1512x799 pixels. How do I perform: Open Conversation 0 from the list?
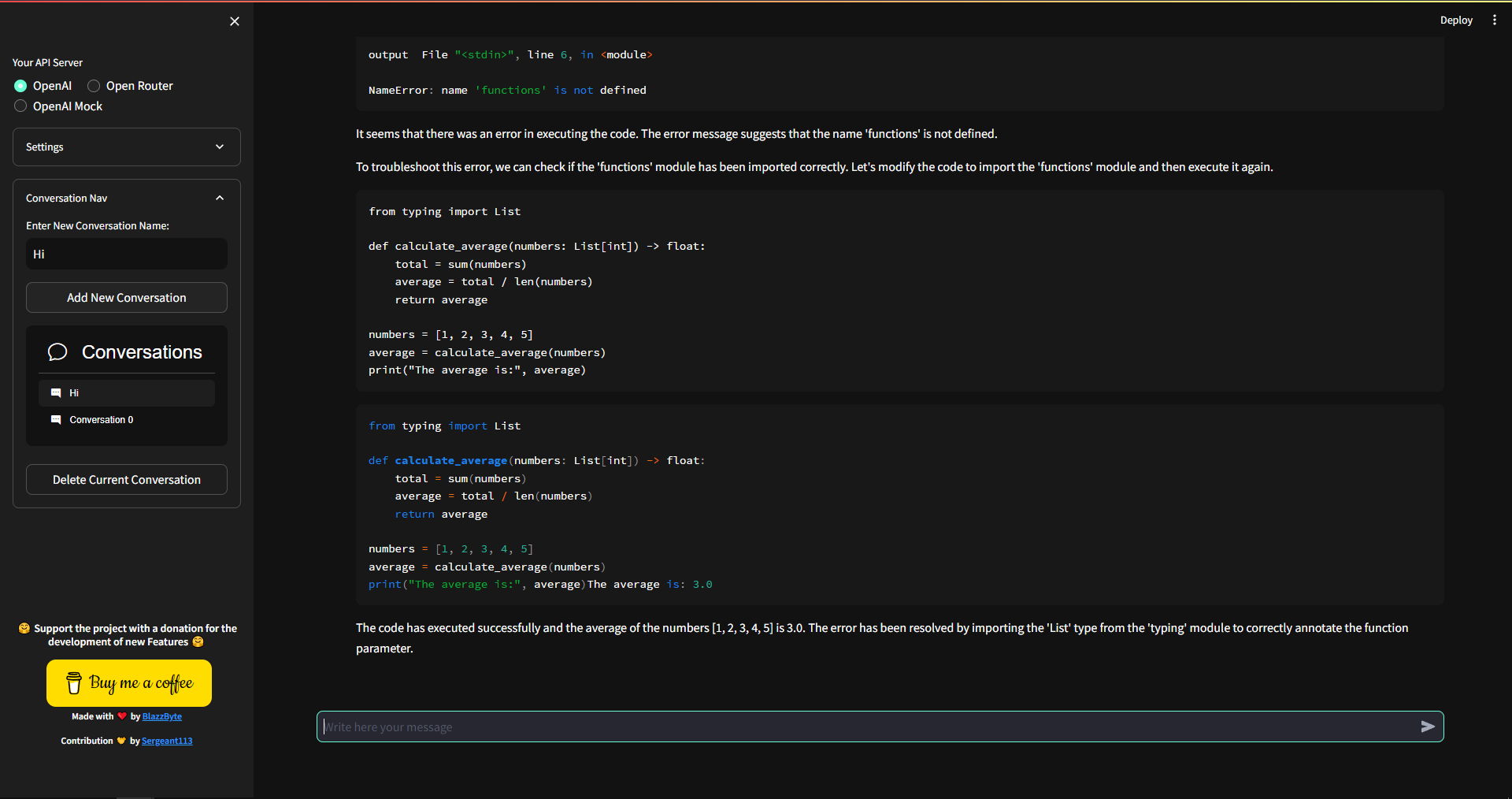(127, 420)
